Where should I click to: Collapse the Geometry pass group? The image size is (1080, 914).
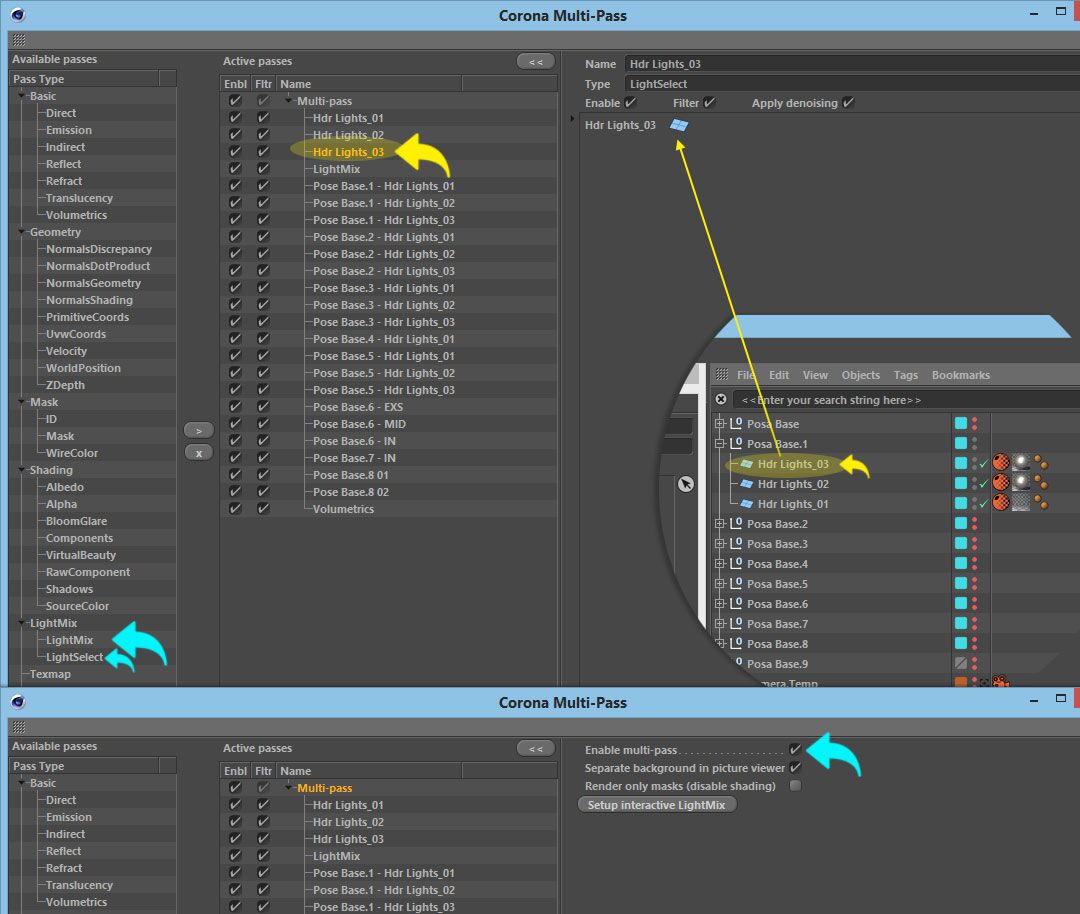(23, 232)
